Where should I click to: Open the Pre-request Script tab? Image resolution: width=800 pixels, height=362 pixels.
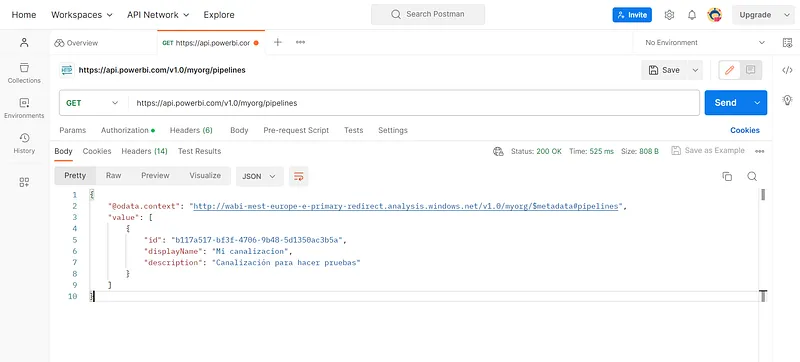(x=296, y=131)
